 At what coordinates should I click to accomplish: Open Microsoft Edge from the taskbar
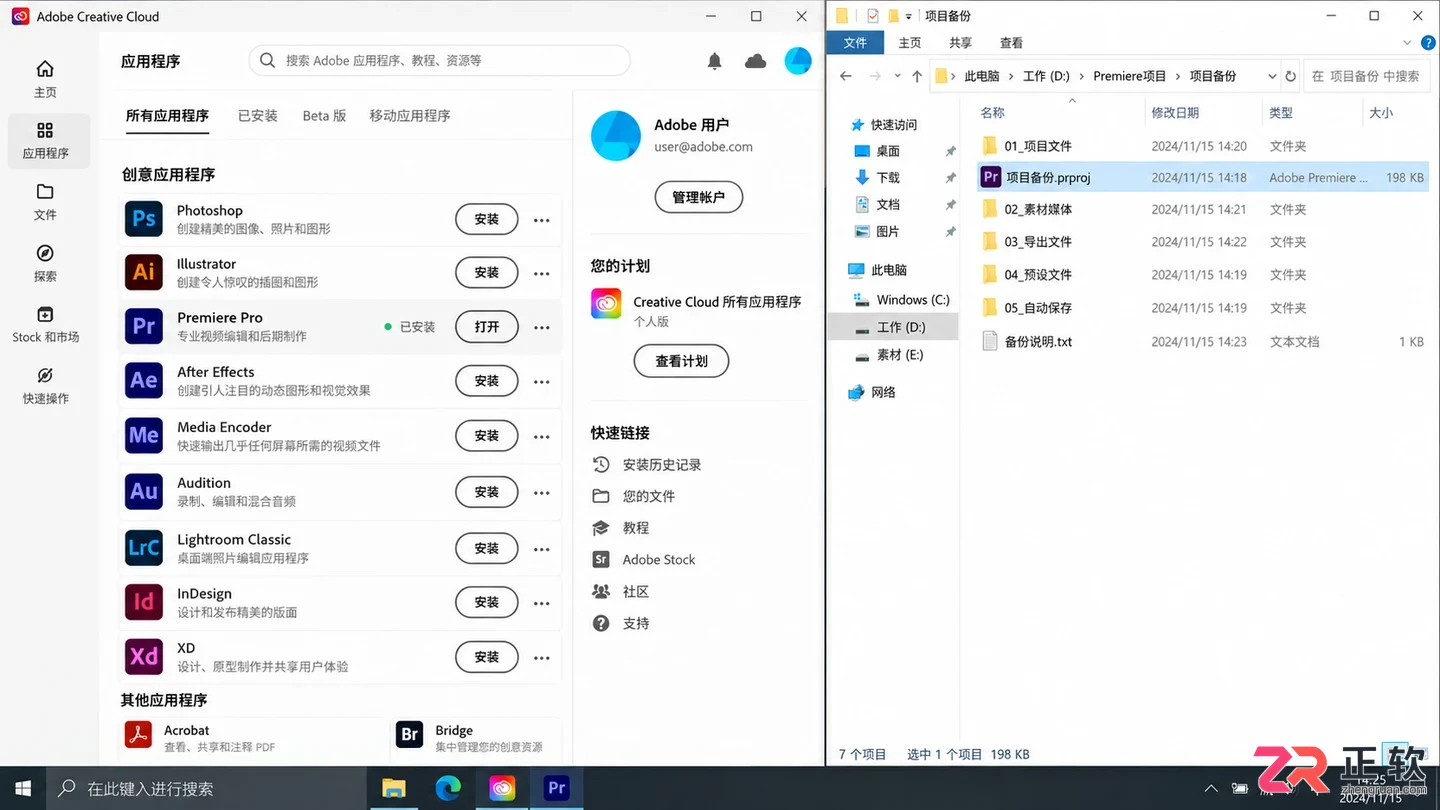(x=448, y=788)
